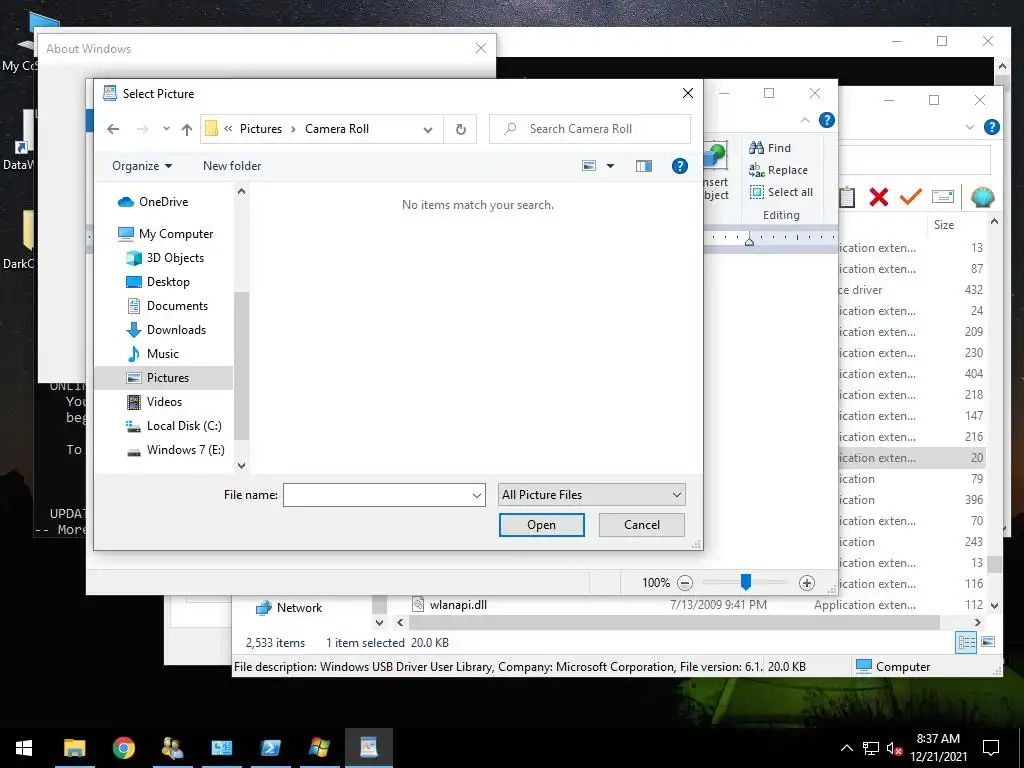Show hidden tray icons chevron
Viewport: 1024px width, 768px height.
(x=846, y=748)
